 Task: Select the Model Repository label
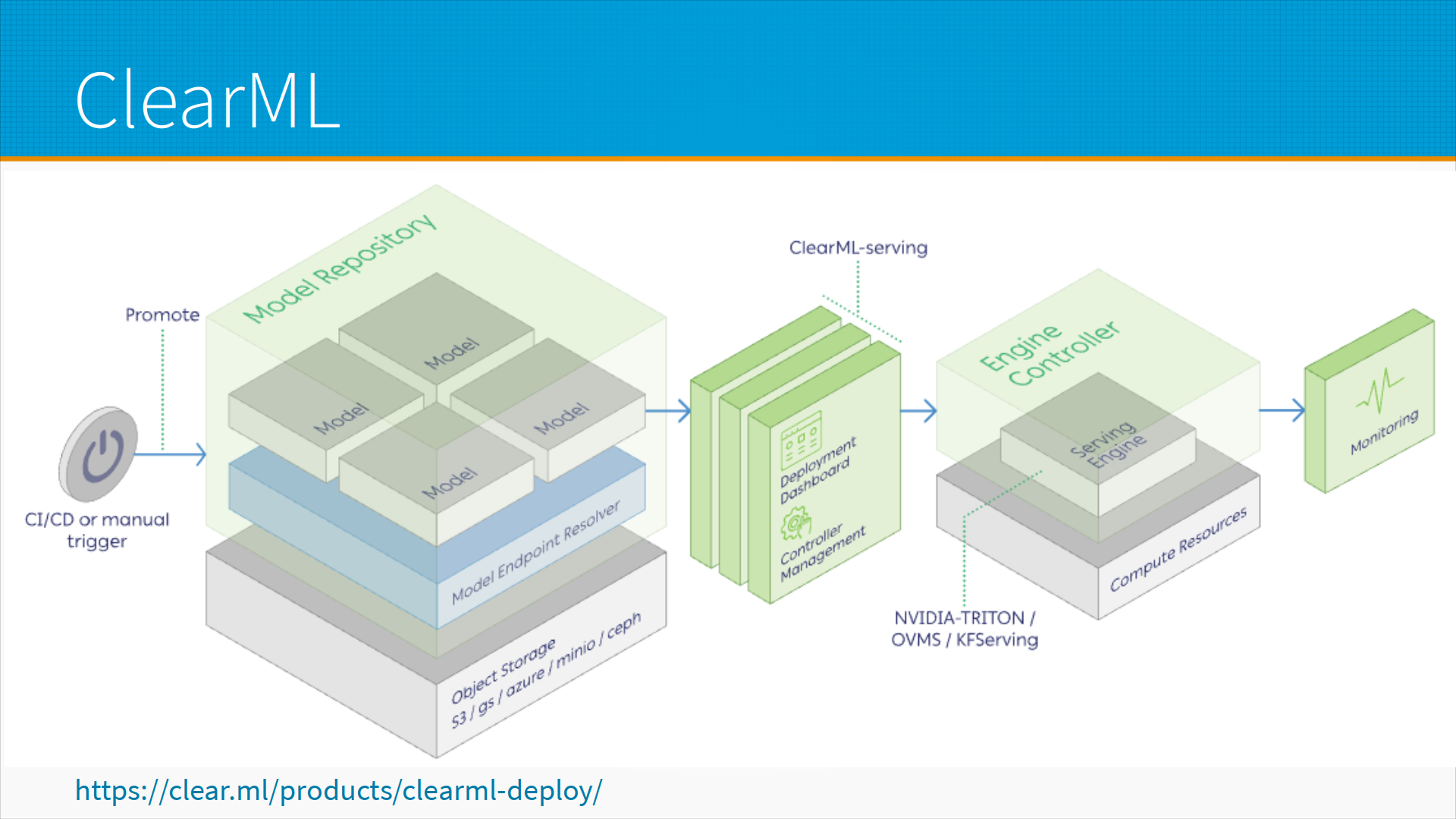tap(339, 268)
